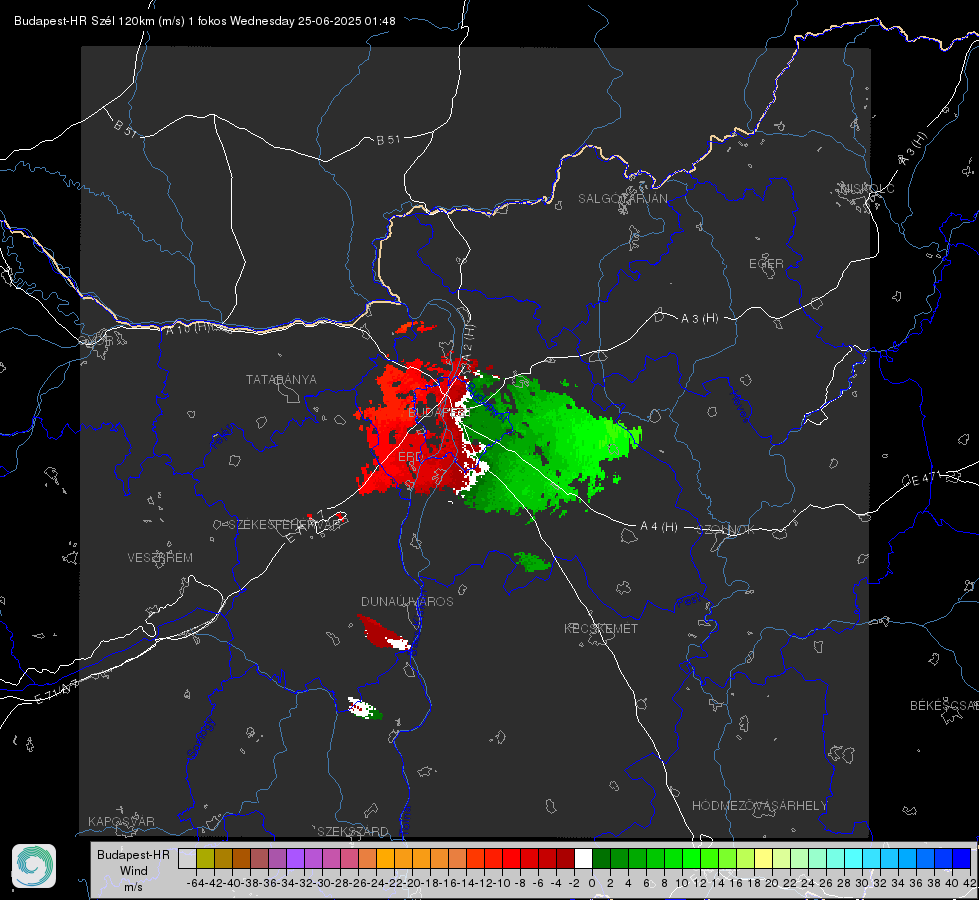Image resolution: width=979 pixels, height=900 pixels.
Task: Click the BÉKÉSCSABA label at right edge
Action: click(944, 705)
